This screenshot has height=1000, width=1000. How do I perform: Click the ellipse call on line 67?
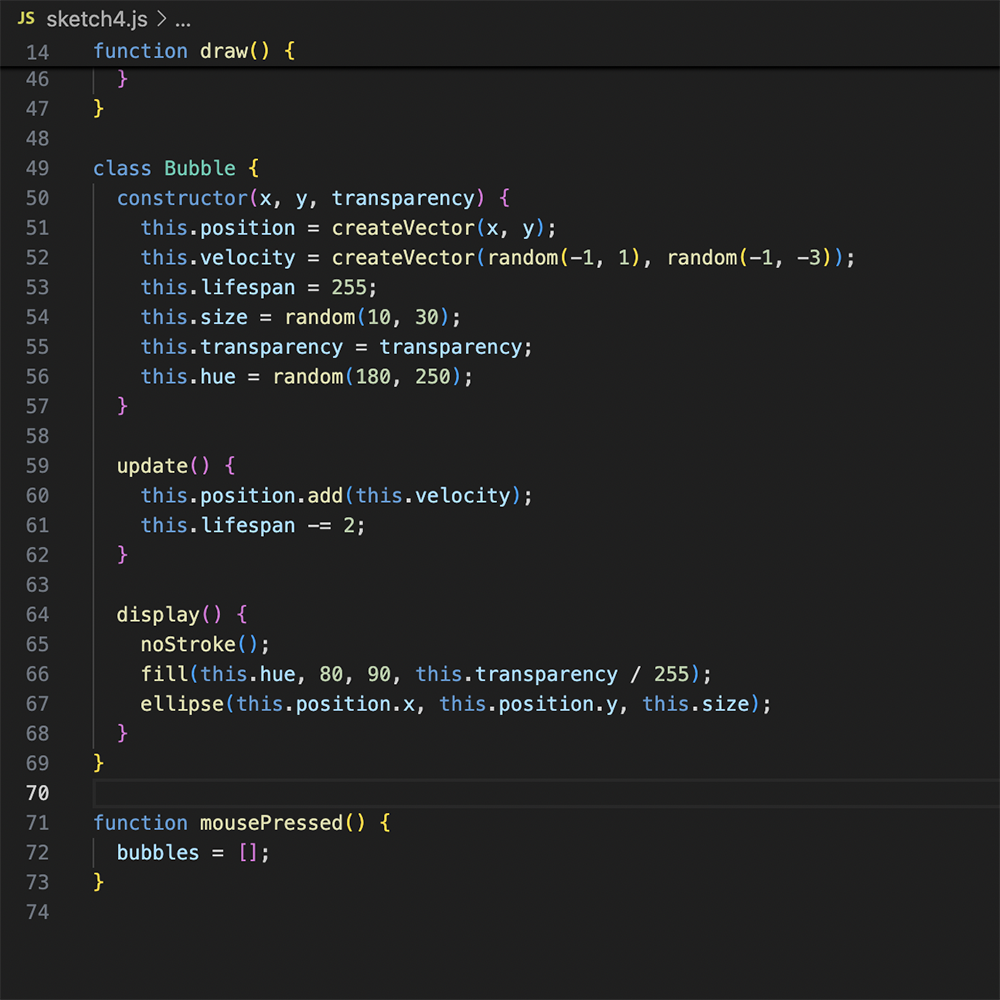181,703
